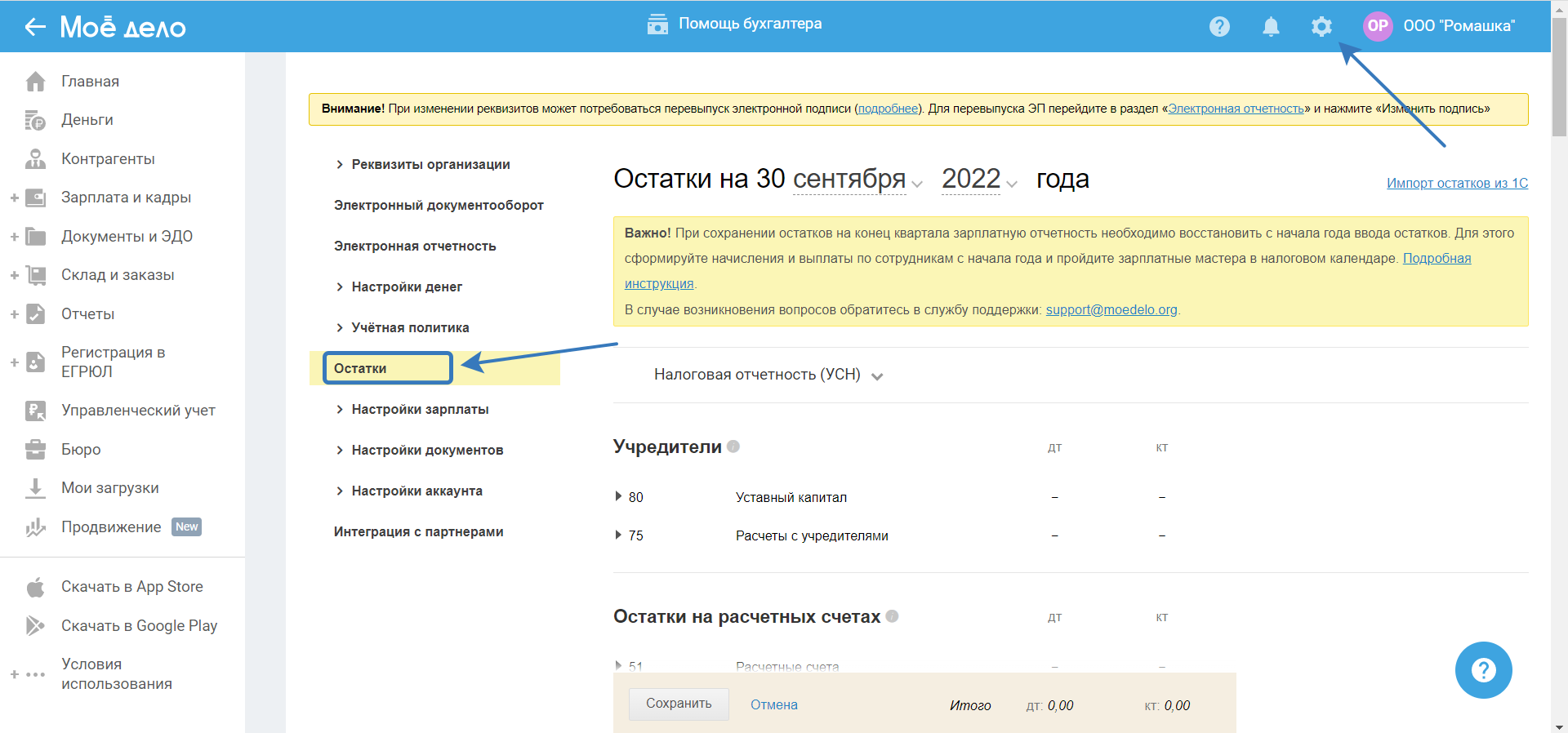1568x733 pixels.
Task: Expand Настройки документов section
Action: 419,451
